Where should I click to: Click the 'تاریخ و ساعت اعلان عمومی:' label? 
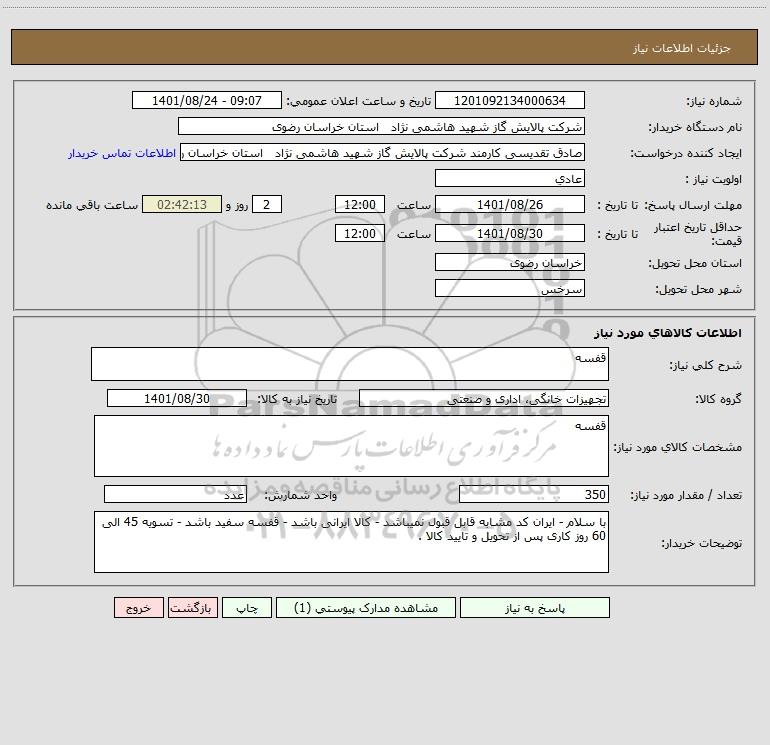[x=358, y=101]
